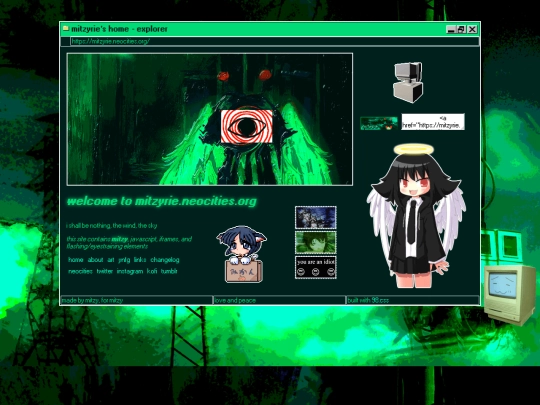Click the 'you are an idiot' stamp

tap(315, 267)
